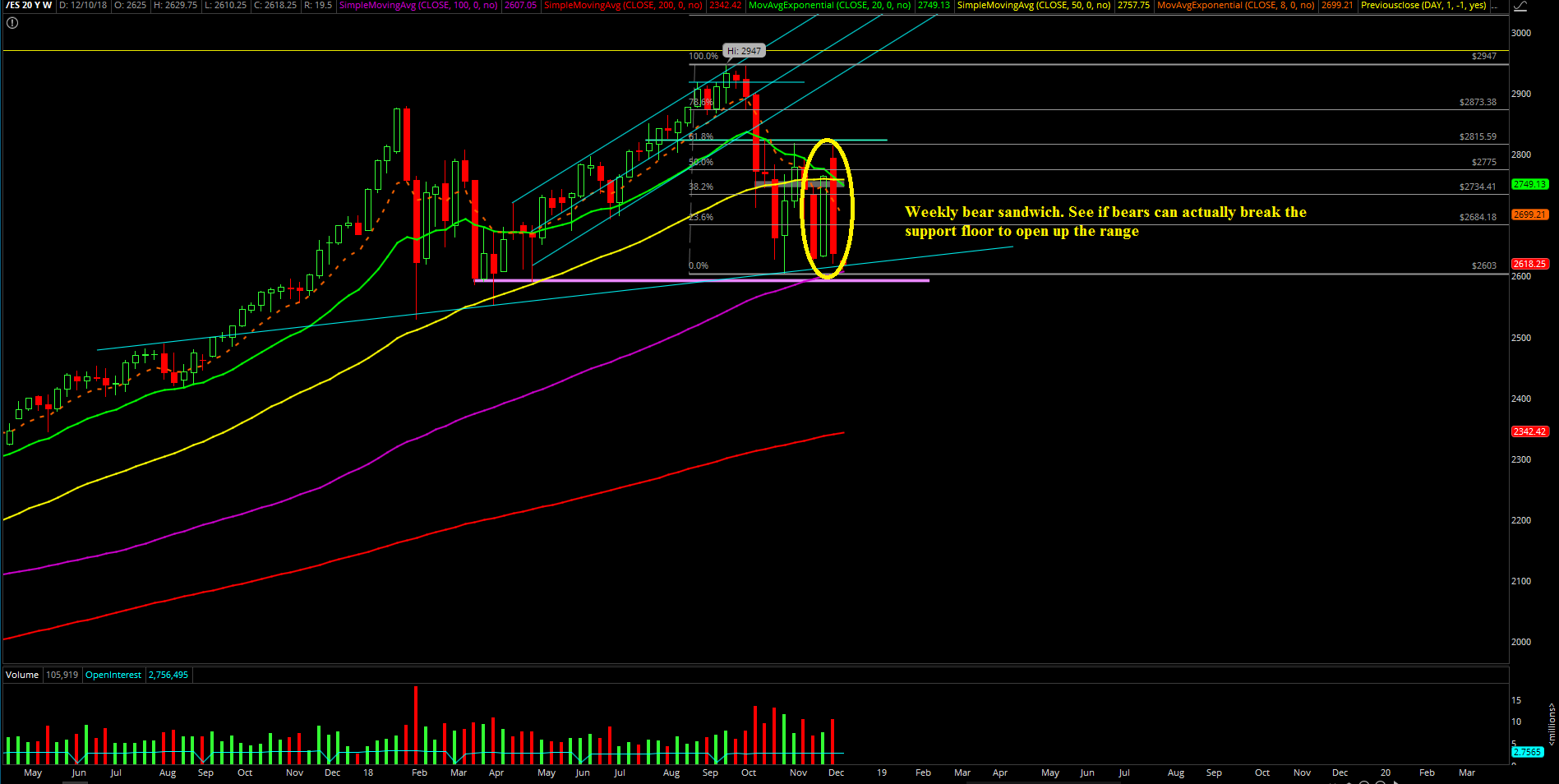Click the $2873.38 Fibonacci level label
Image resolution: width=1559 pixels, height=784 pixels.
[x=1478, y=103]
